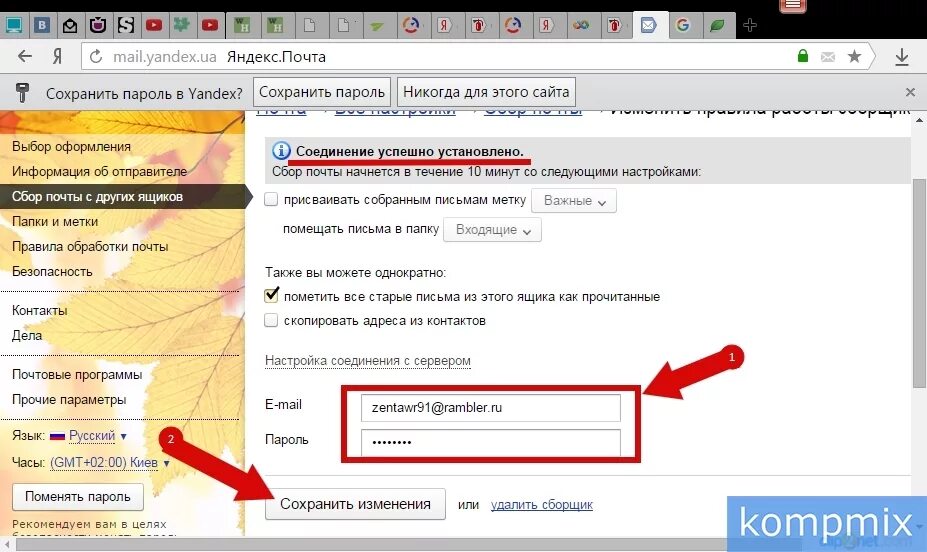Switch to the monitor icon tab
This screenshot has height=552, width=927.
[x=14, y=25]
